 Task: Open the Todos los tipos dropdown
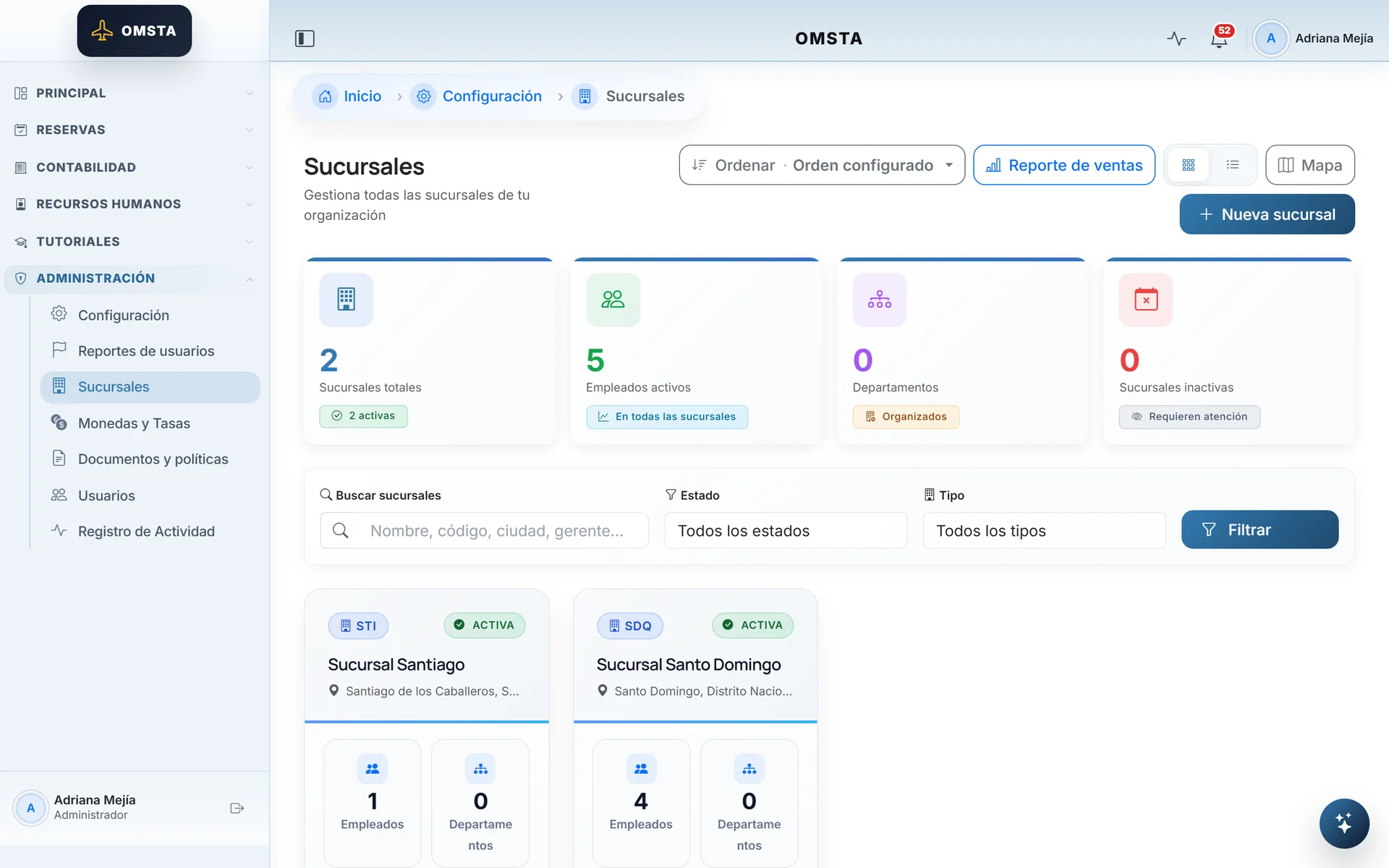pyautogui.click(x=1044, y=531)
